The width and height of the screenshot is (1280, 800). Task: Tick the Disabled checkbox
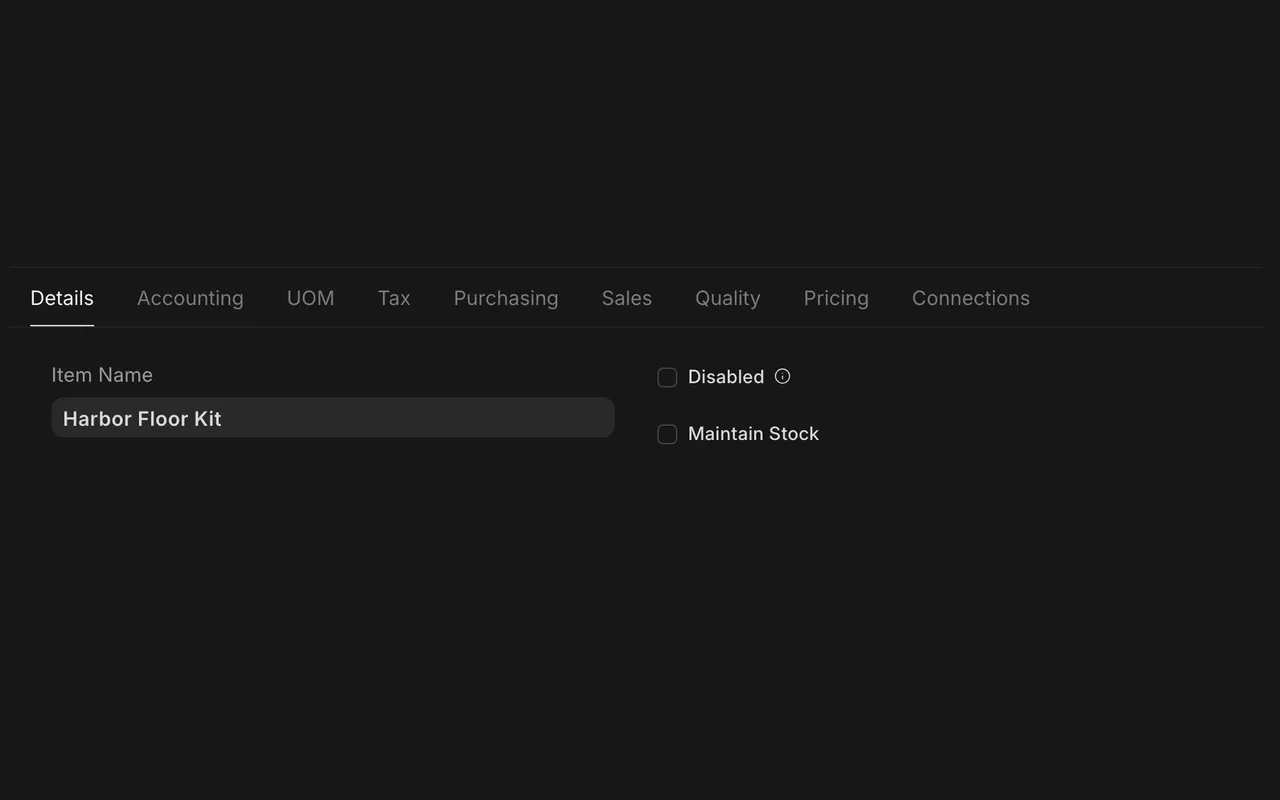[x=667, y=377]
